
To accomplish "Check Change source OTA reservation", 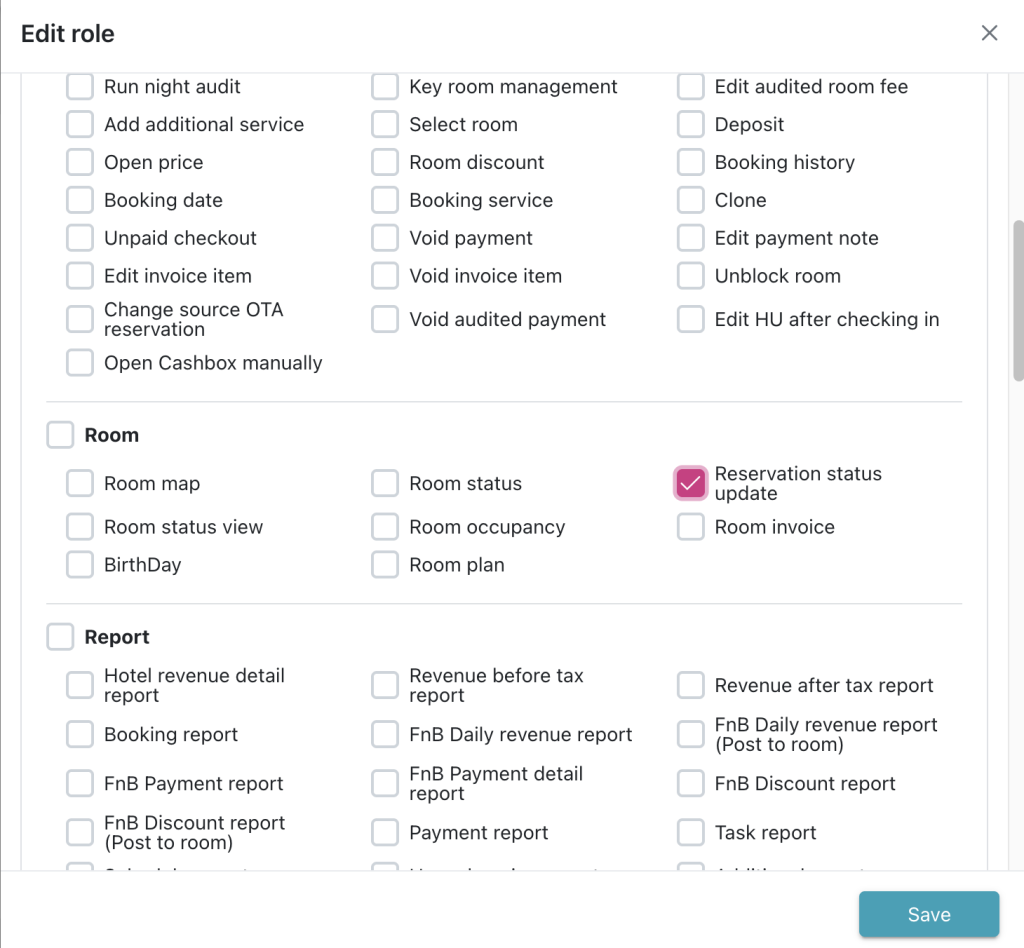I will 80,320.
